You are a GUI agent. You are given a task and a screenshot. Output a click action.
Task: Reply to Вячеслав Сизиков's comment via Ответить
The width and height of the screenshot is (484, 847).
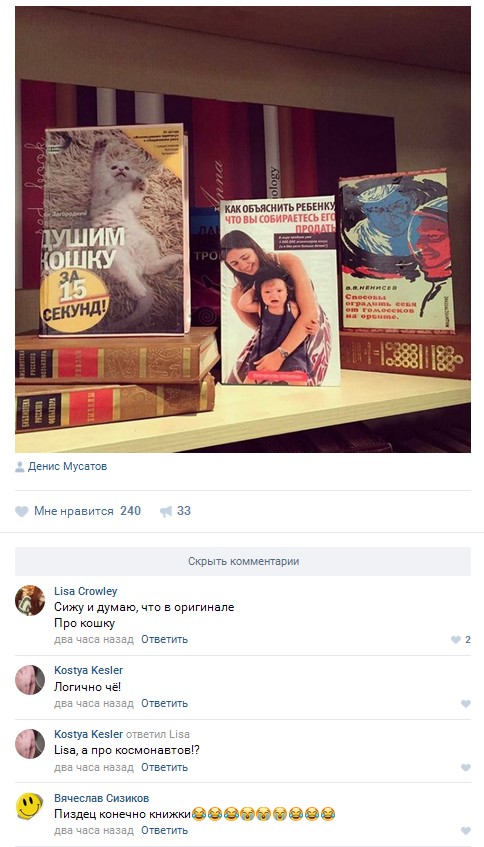coord(165,830)
